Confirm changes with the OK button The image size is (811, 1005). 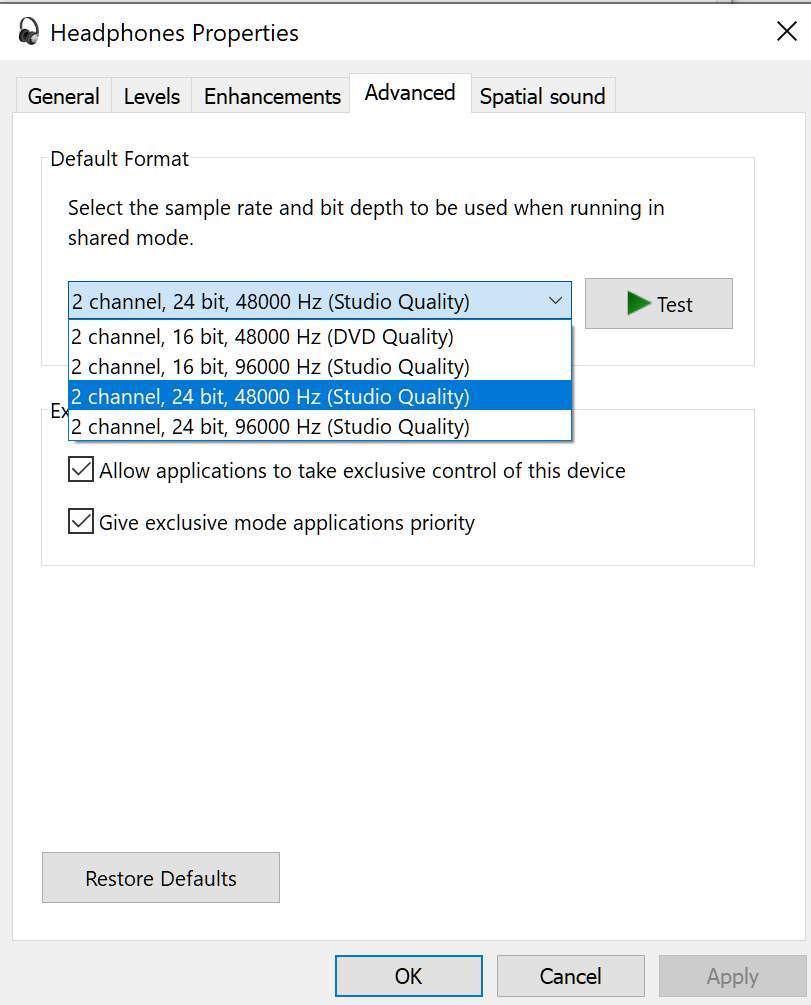click(x=409, y=976)
